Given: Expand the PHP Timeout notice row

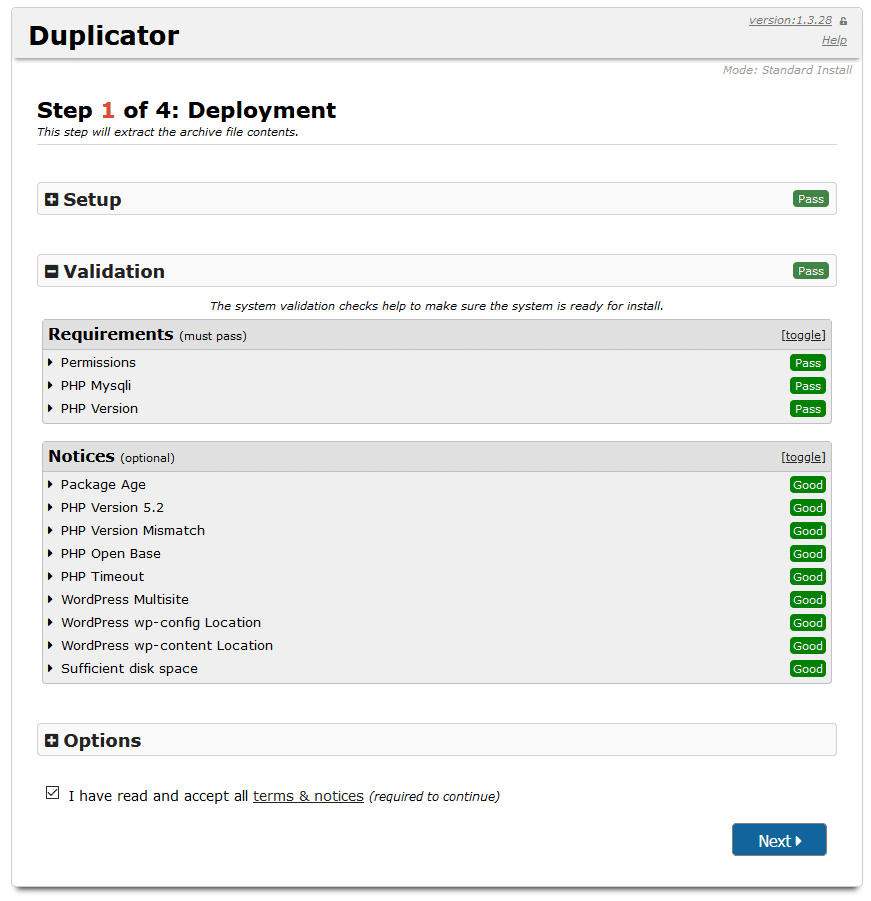Looking at the screenshot, I should [x=102, y=577].
